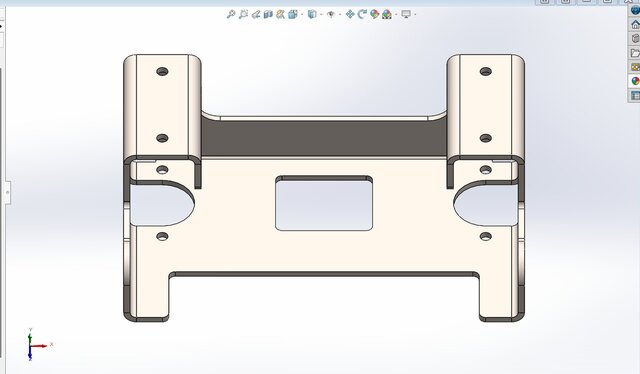Click the Edit Appearance color ball
The image size is (640, 374).
[374, 15]
